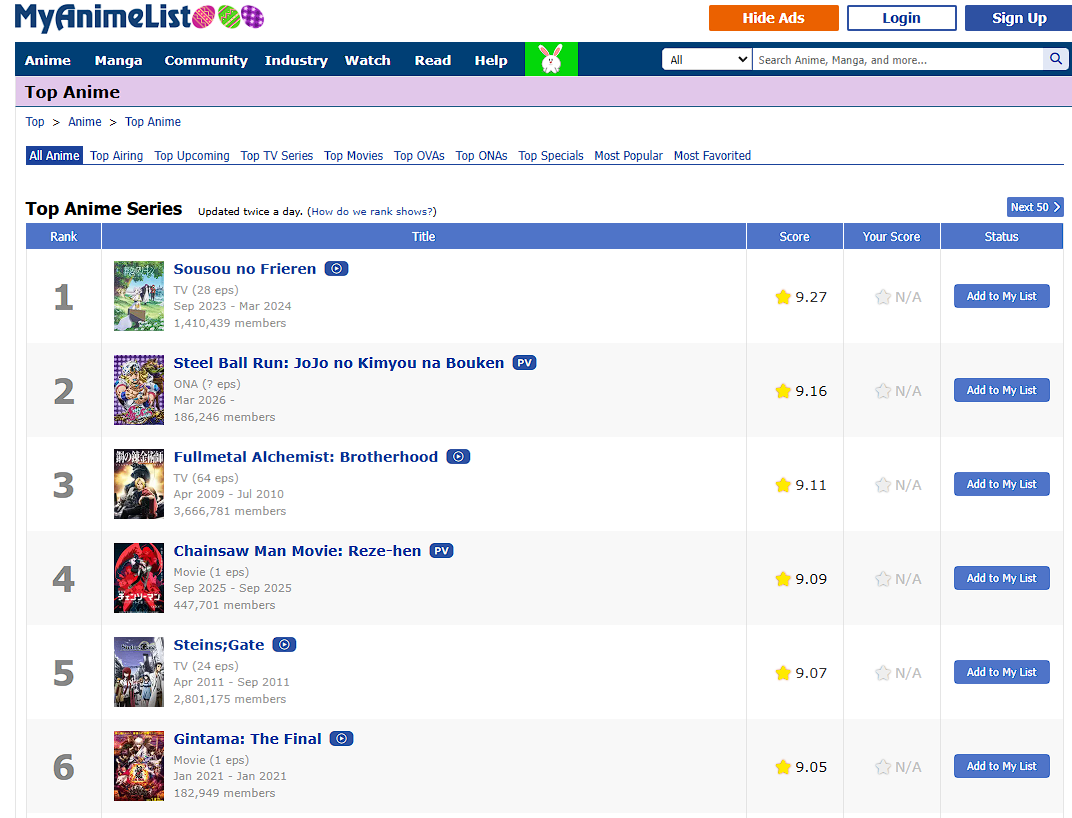
Task: Open the Steel Ball Run poster thumbnail
Action: pos(139,390)
